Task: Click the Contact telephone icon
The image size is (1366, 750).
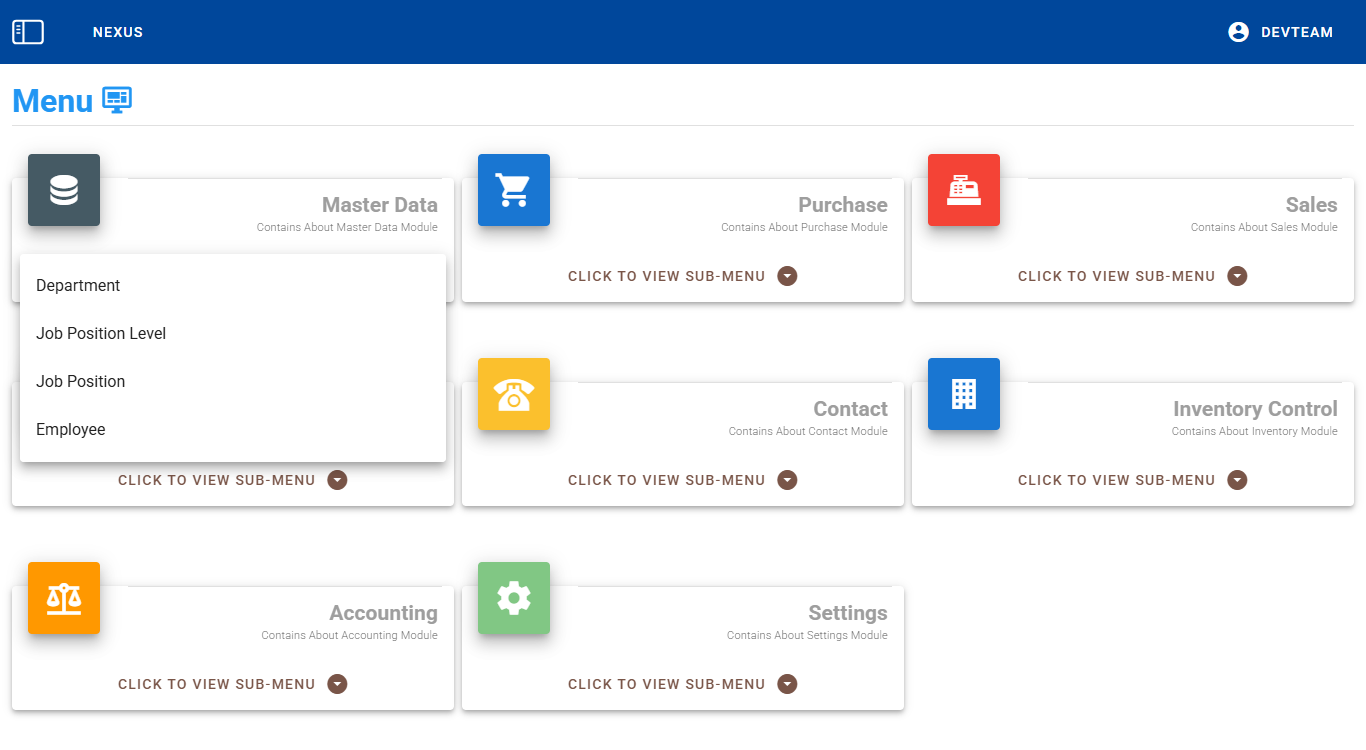Action: point(514,394)
